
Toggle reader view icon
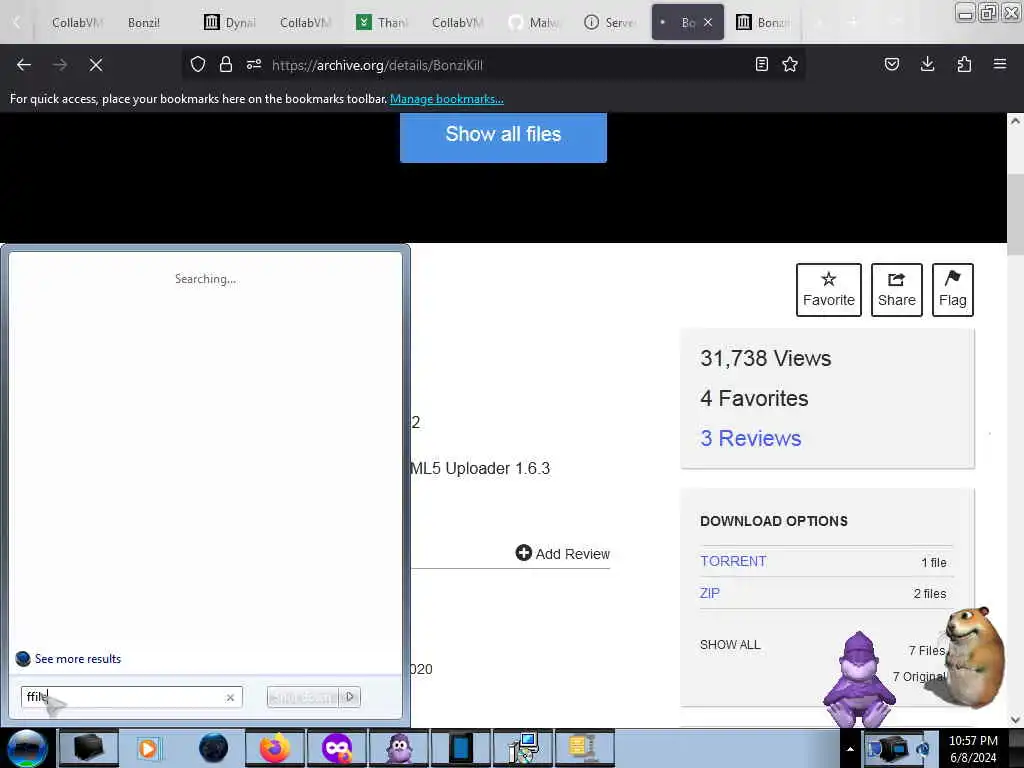[x=761, y=65]
